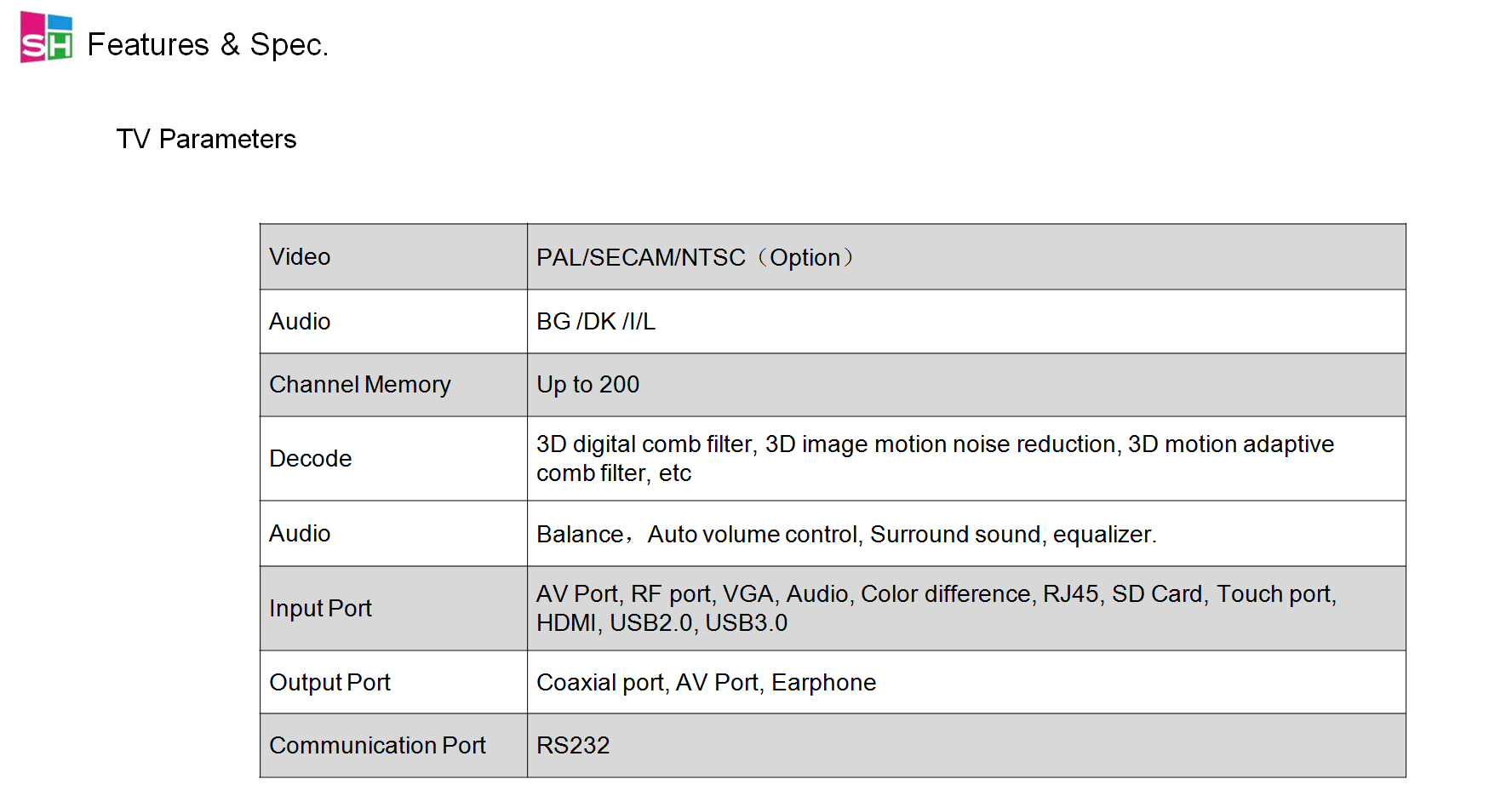
Task: Select the PAL/SECAM/NTSC (Option) cell
Action: [x=694, y=257]
